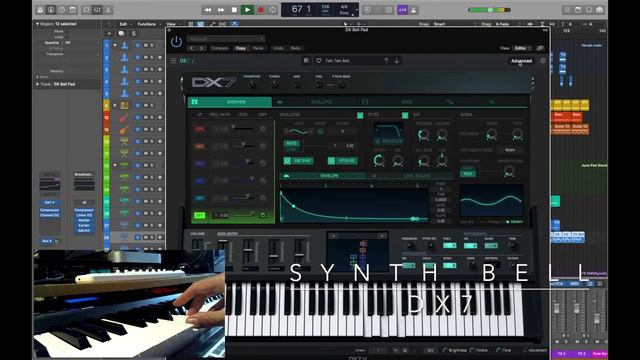The width and height of the screenshot is (640, 360).
Task: Click Redo in the plugin header
Action: pyautogui.click(x=296, y=48)
